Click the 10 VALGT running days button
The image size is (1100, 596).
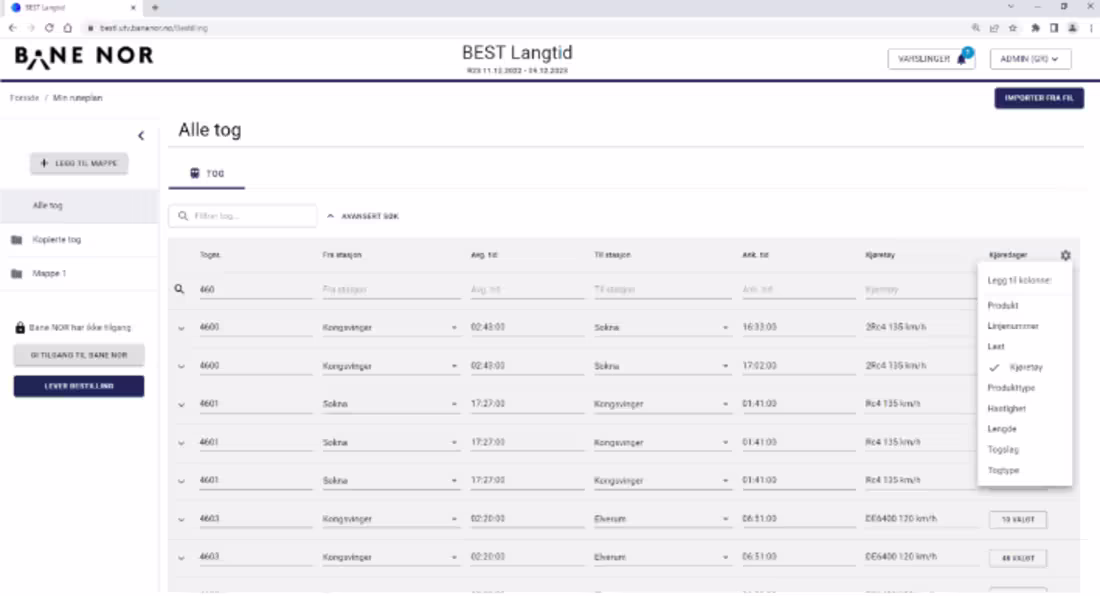point(1018,520)
